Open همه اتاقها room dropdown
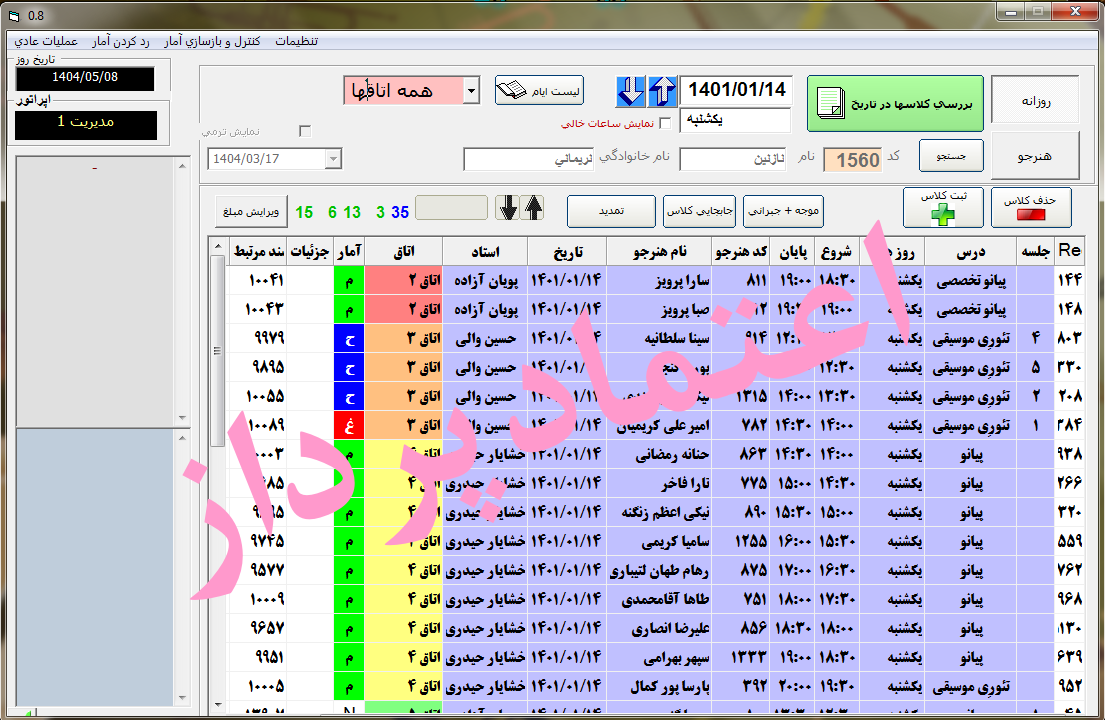Viewport: 1105px width, 720px height. tap(472, 91)
